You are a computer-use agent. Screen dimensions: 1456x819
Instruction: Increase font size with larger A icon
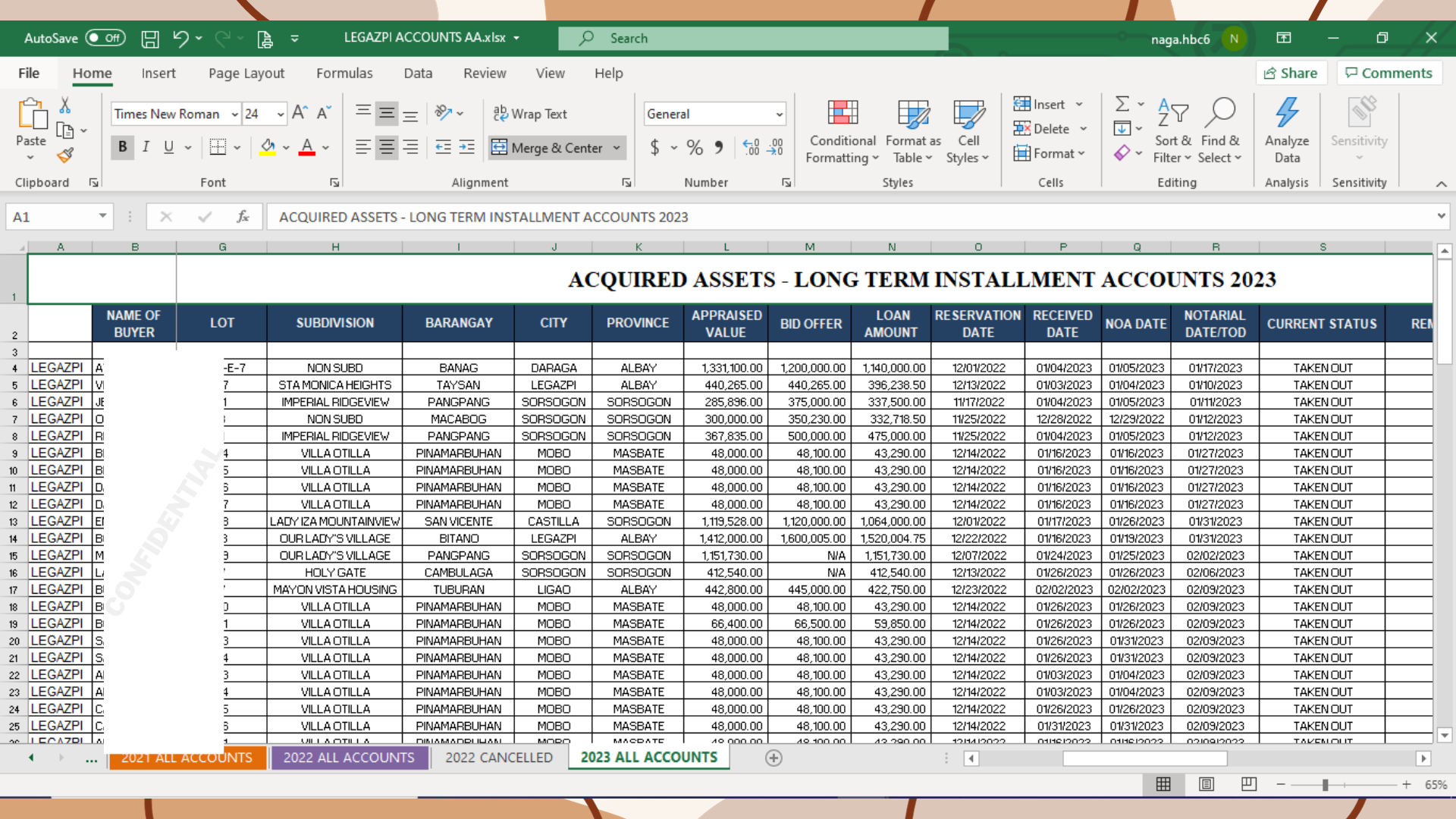[300, 113]
